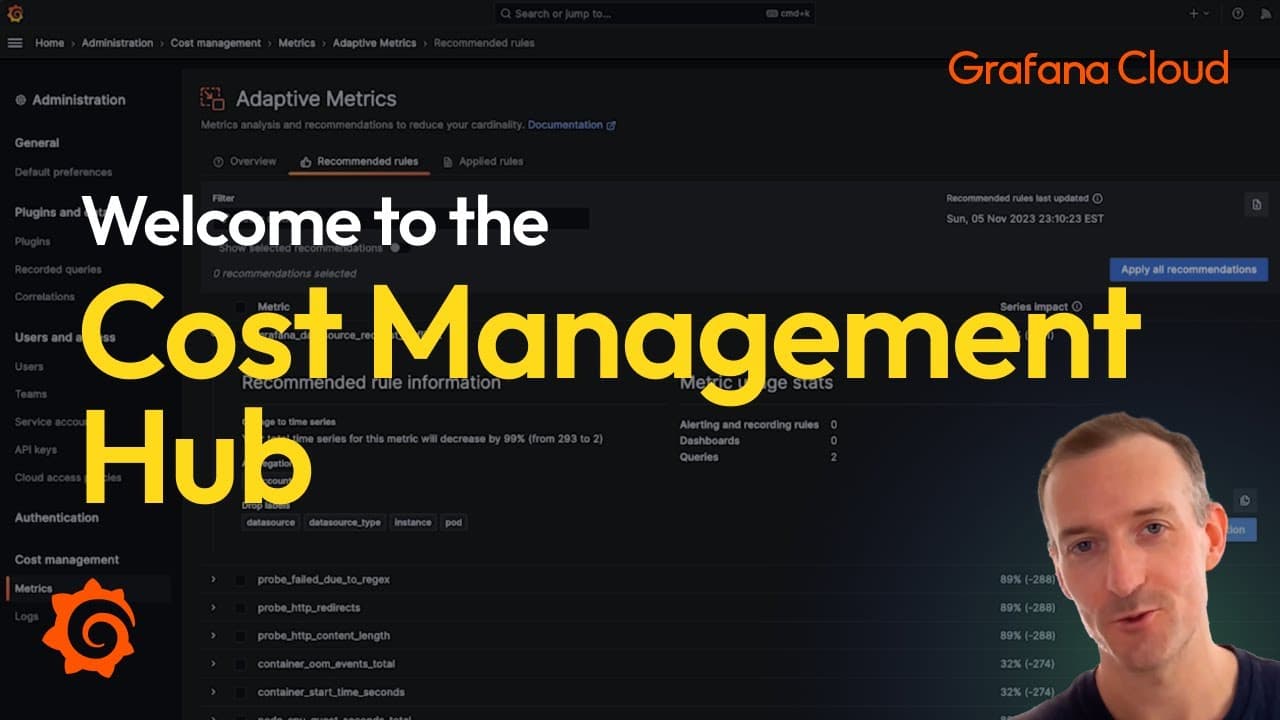This screenshot has height=720, width=1280.
Task: Click the series impact value for probe_http_redirects
Action: tap(1027, 607)
